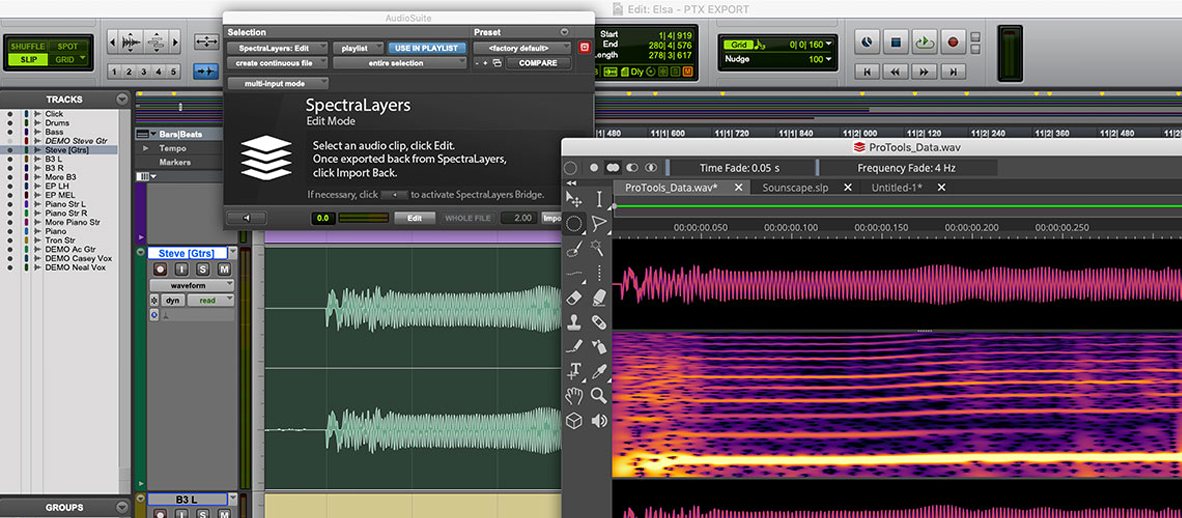Open the entire selection dropdown
Viewport: 1182px width, 518px height.
(x=399, y=63)
